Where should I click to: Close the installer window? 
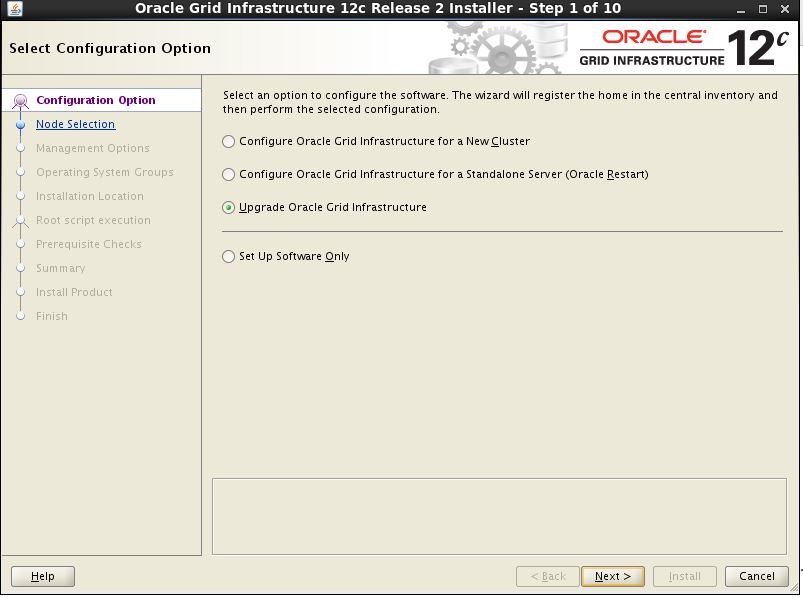coord(785,9)
